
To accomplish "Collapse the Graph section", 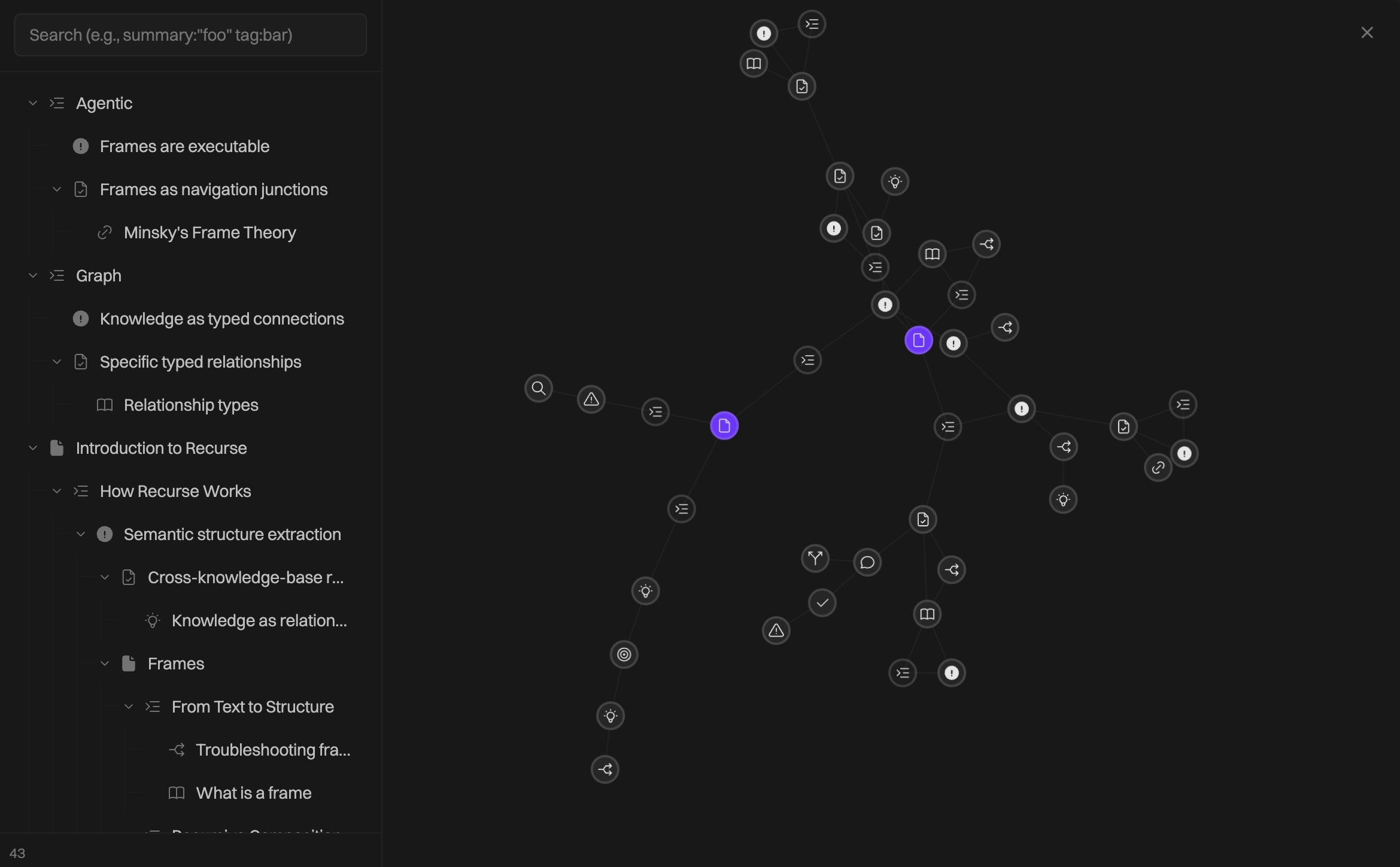I will pos(33,275).
